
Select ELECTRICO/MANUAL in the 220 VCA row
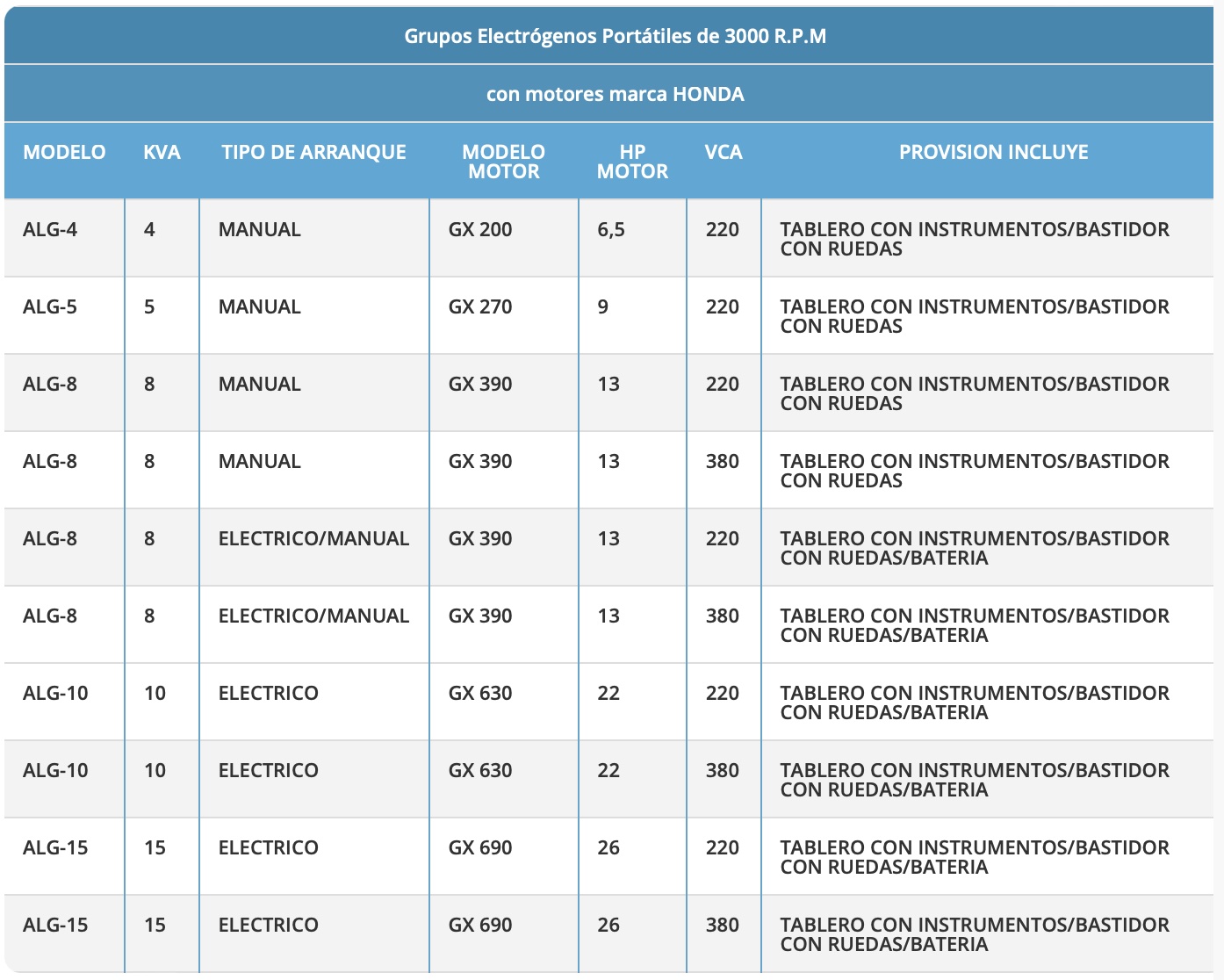pos(313,538)
